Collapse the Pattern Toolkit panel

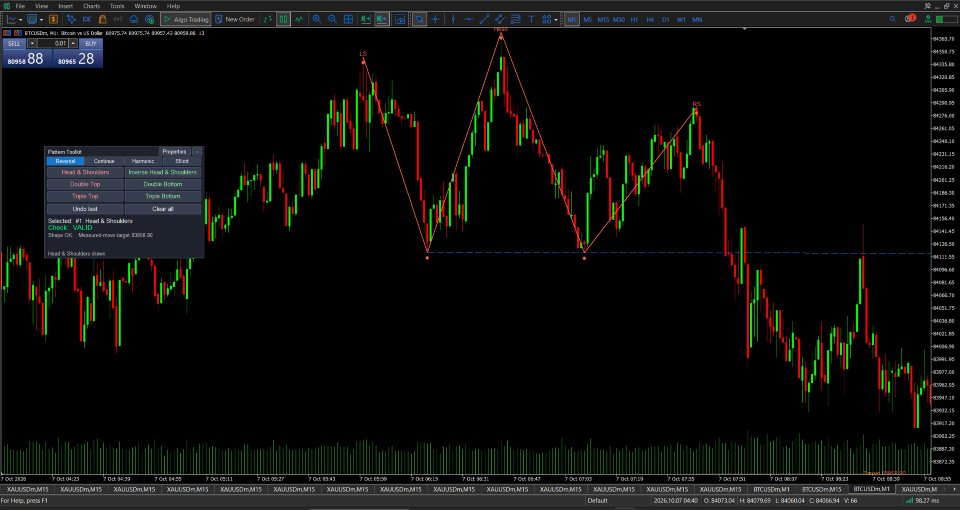[197, 152]
